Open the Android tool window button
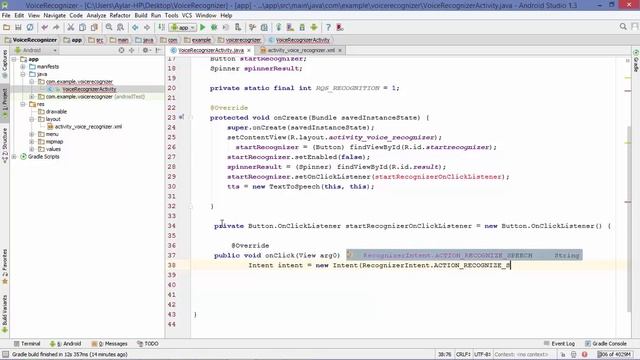Screen dimensions: 640x360 tap(65, 344)
